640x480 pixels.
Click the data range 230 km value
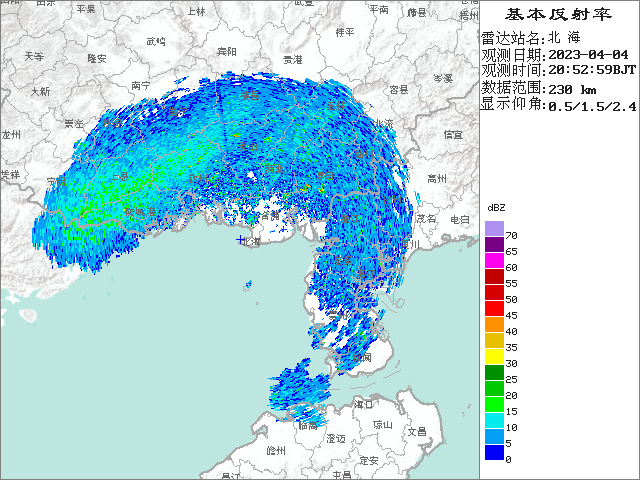(x=572, y=89)
